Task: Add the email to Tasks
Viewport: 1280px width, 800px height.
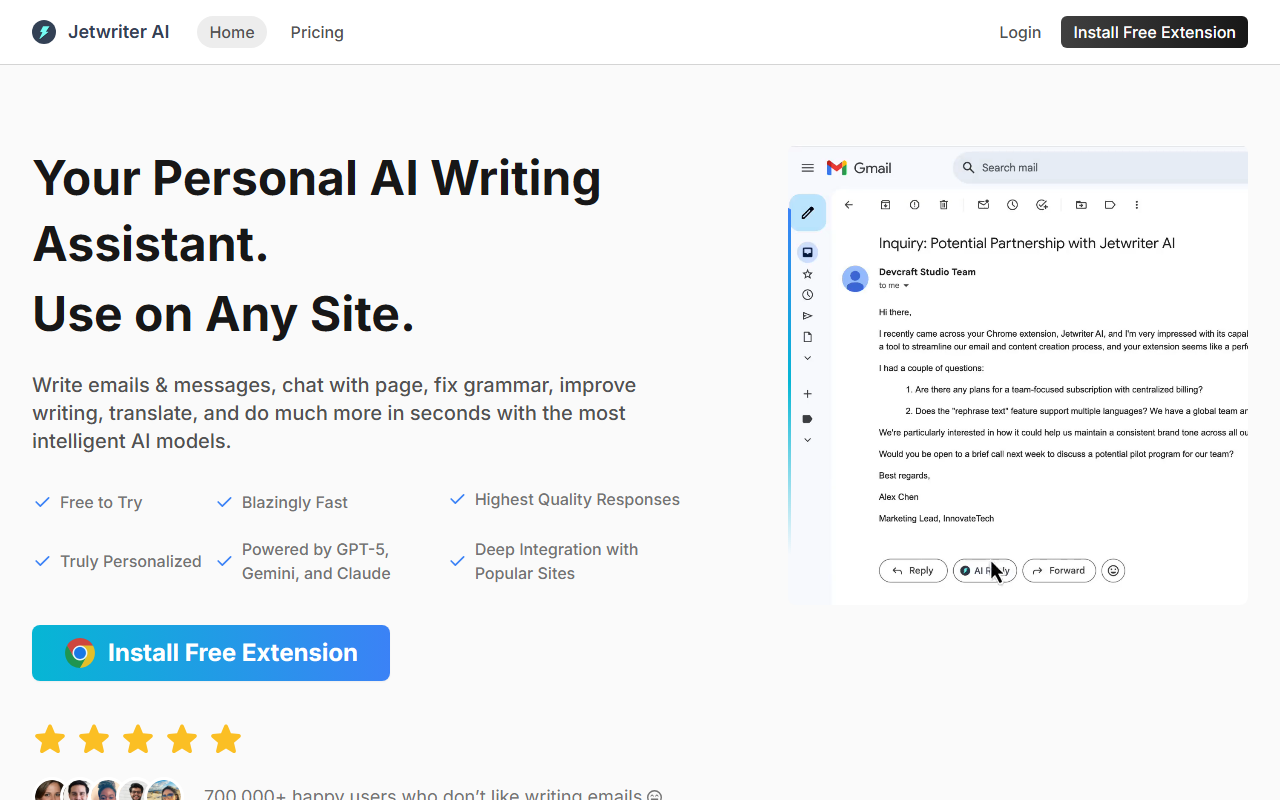Action: point(1041,205)
